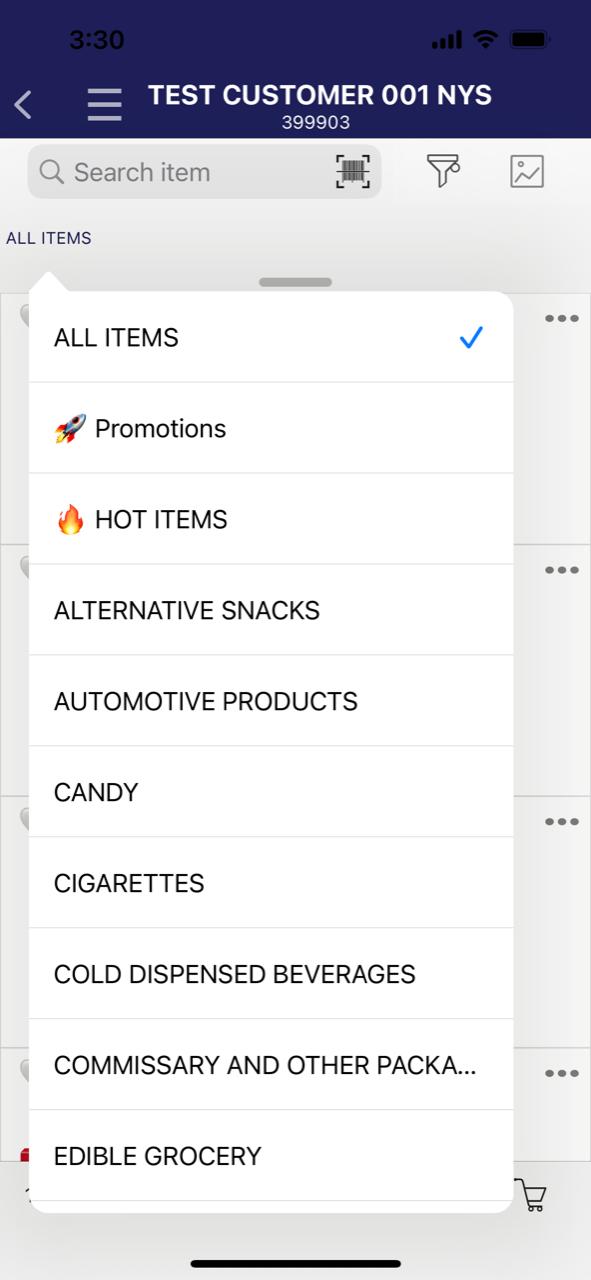The height and width of the screenshot is (1280, 591).
Task: Open more options on first item row
Action: tap(562, 318)
